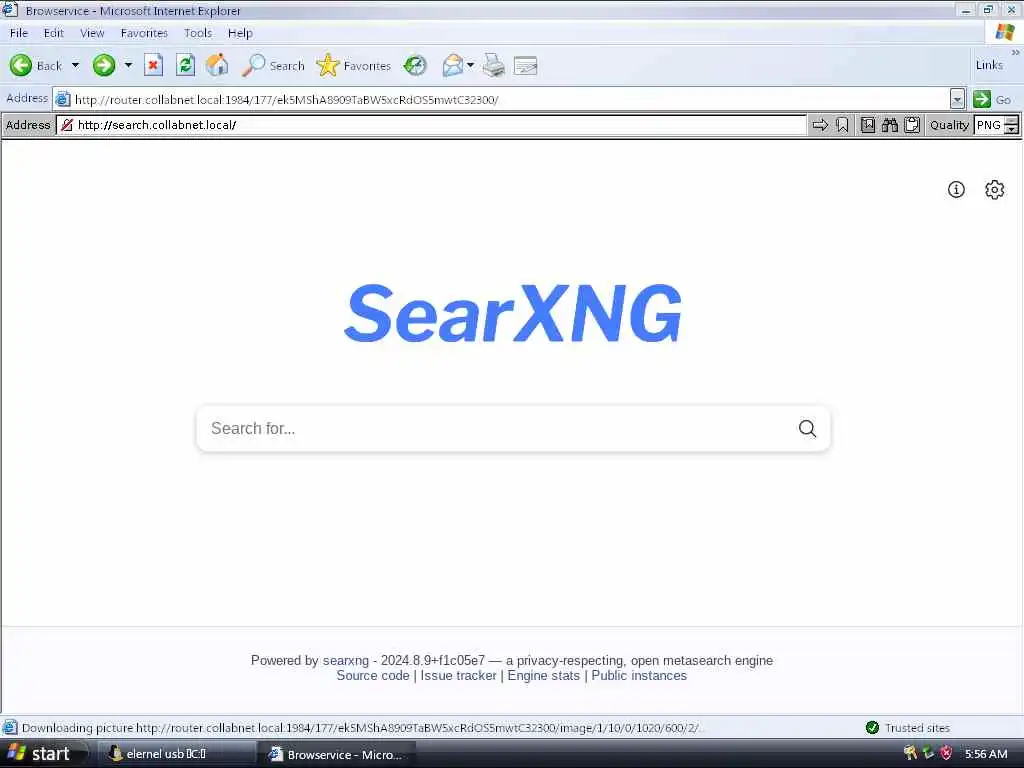Image resolution: width=1024 pixels, height=768 pixels.
Task: Click the Browservice Go arrow icon
Action: pos(820,125)
